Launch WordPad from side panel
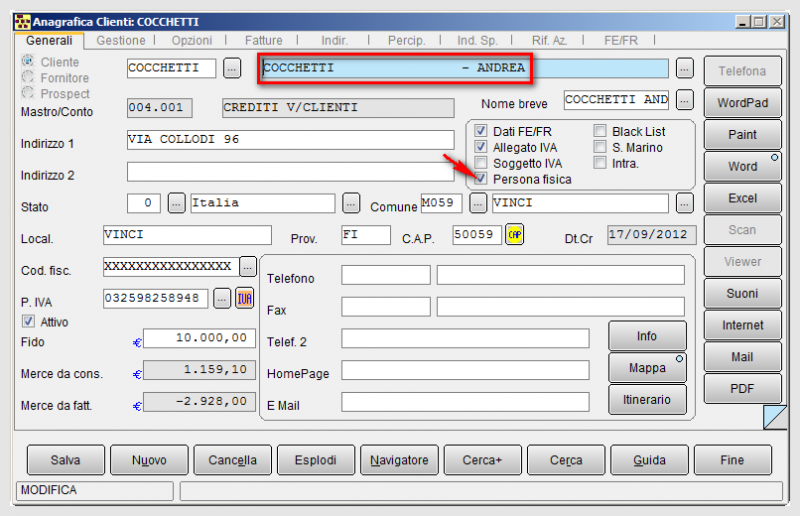Viewport: 800px width, 516px height. 743,103
